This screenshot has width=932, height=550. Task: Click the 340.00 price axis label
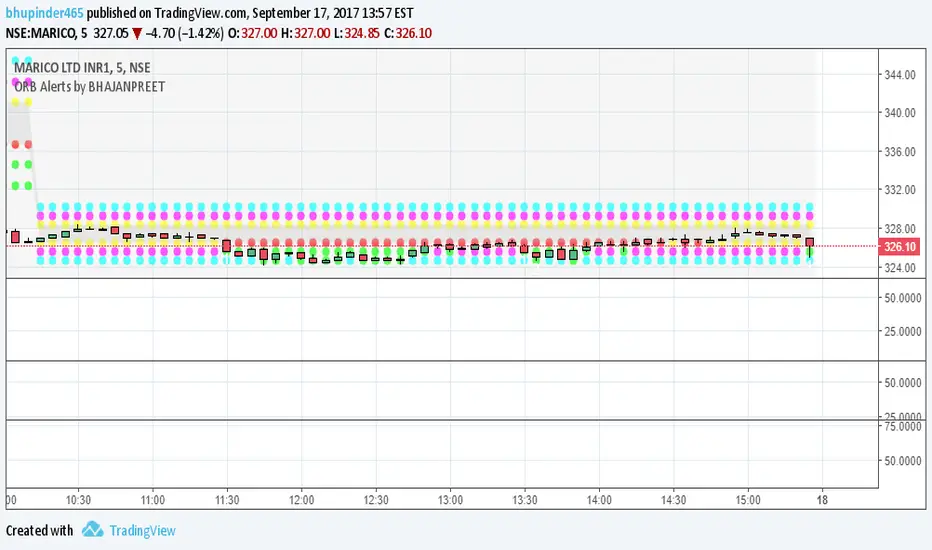(x=900, y=113)
